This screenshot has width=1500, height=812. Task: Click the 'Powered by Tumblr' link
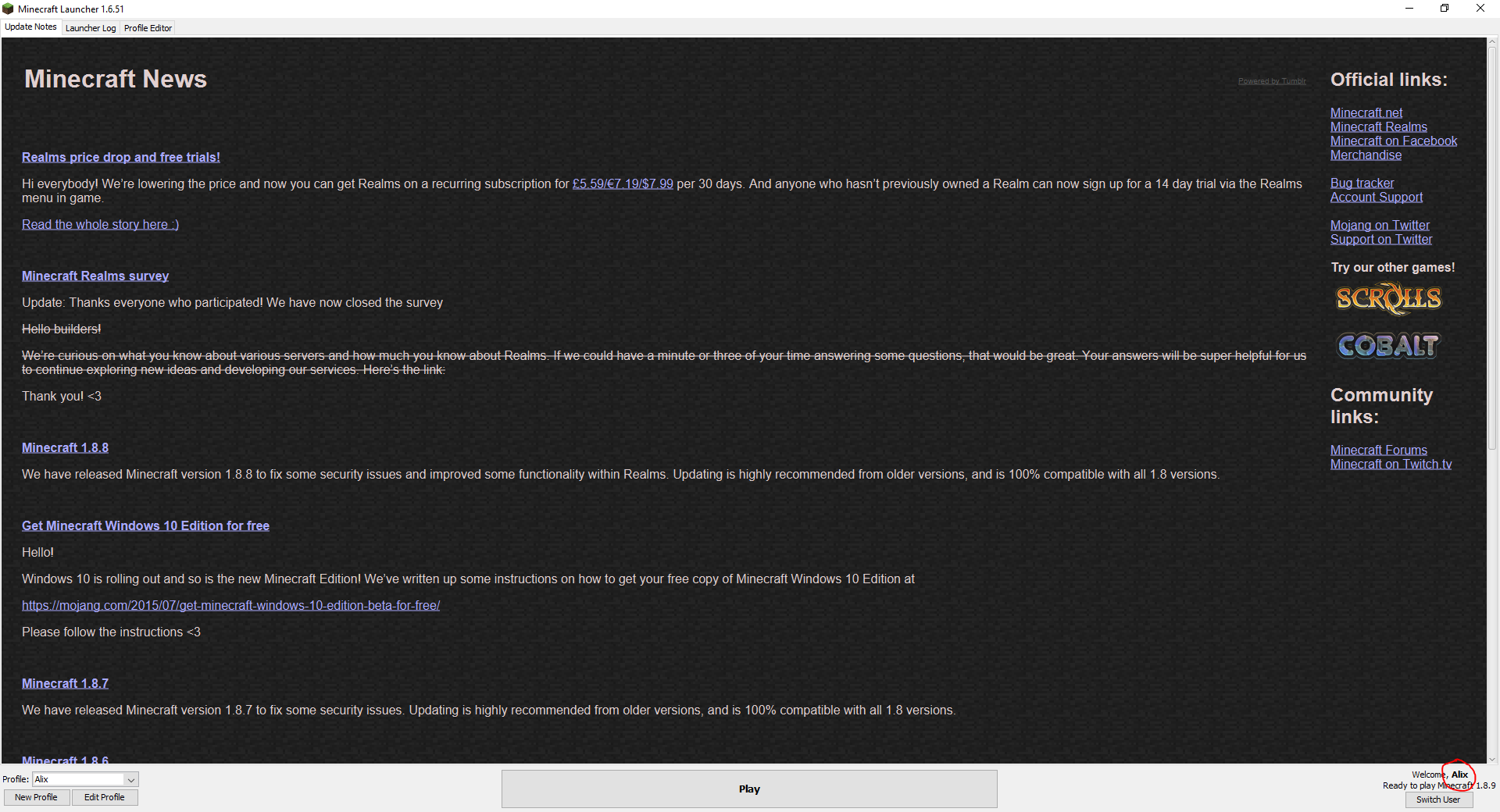click(x=1272, y=80)
